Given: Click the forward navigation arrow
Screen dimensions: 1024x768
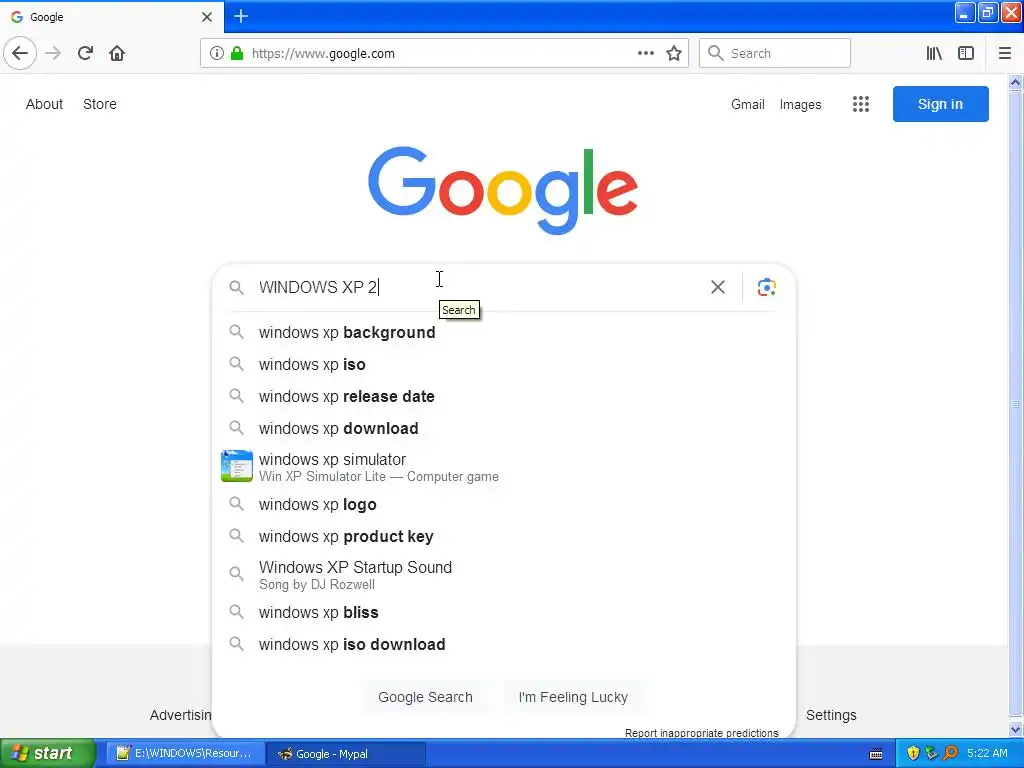Looking at the screenshot, I should pos(53,54).
